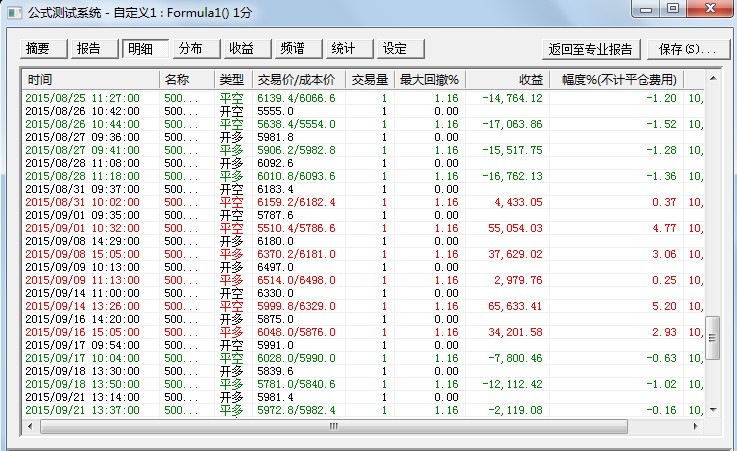Click the profit value 65,633.41
The image size is (737, 451).
515,306
